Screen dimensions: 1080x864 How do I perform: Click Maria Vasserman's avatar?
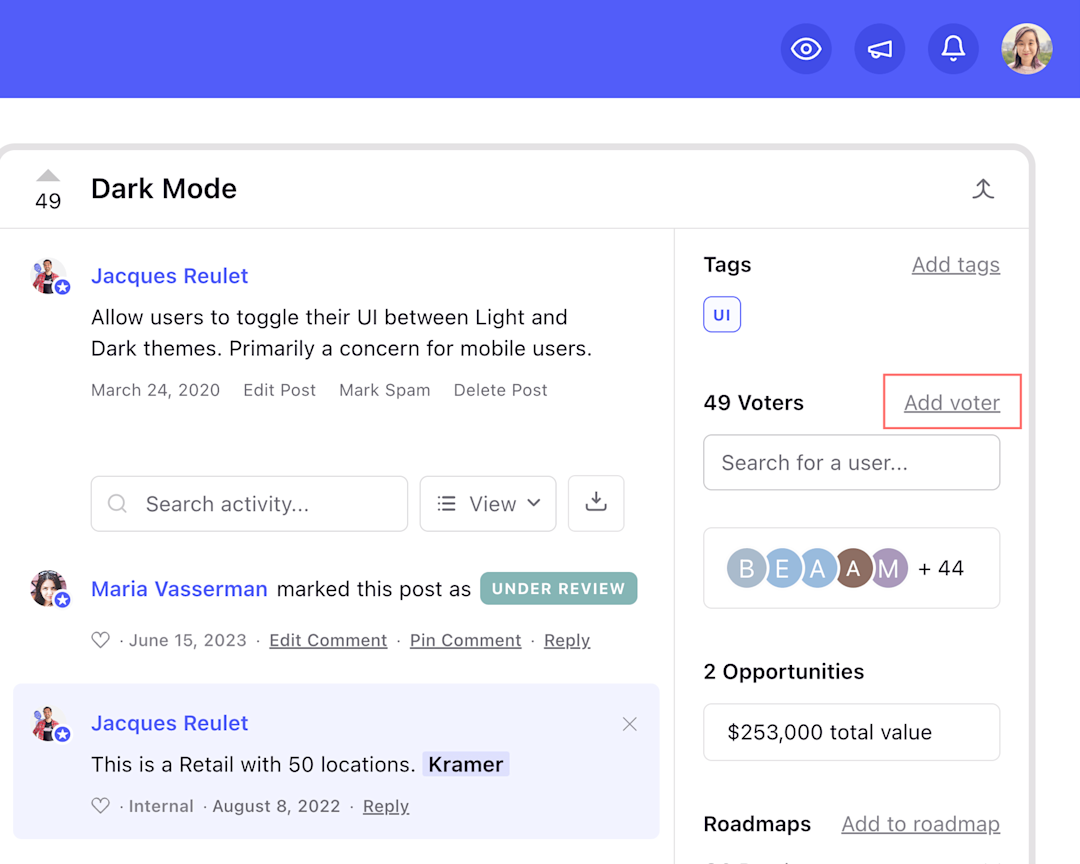pos(50,589)
